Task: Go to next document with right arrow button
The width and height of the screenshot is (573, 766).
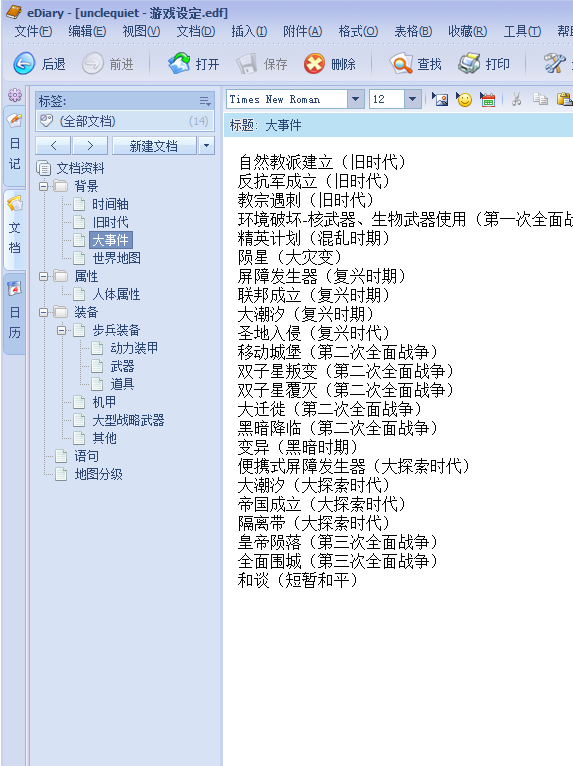Action: point(90,146)
